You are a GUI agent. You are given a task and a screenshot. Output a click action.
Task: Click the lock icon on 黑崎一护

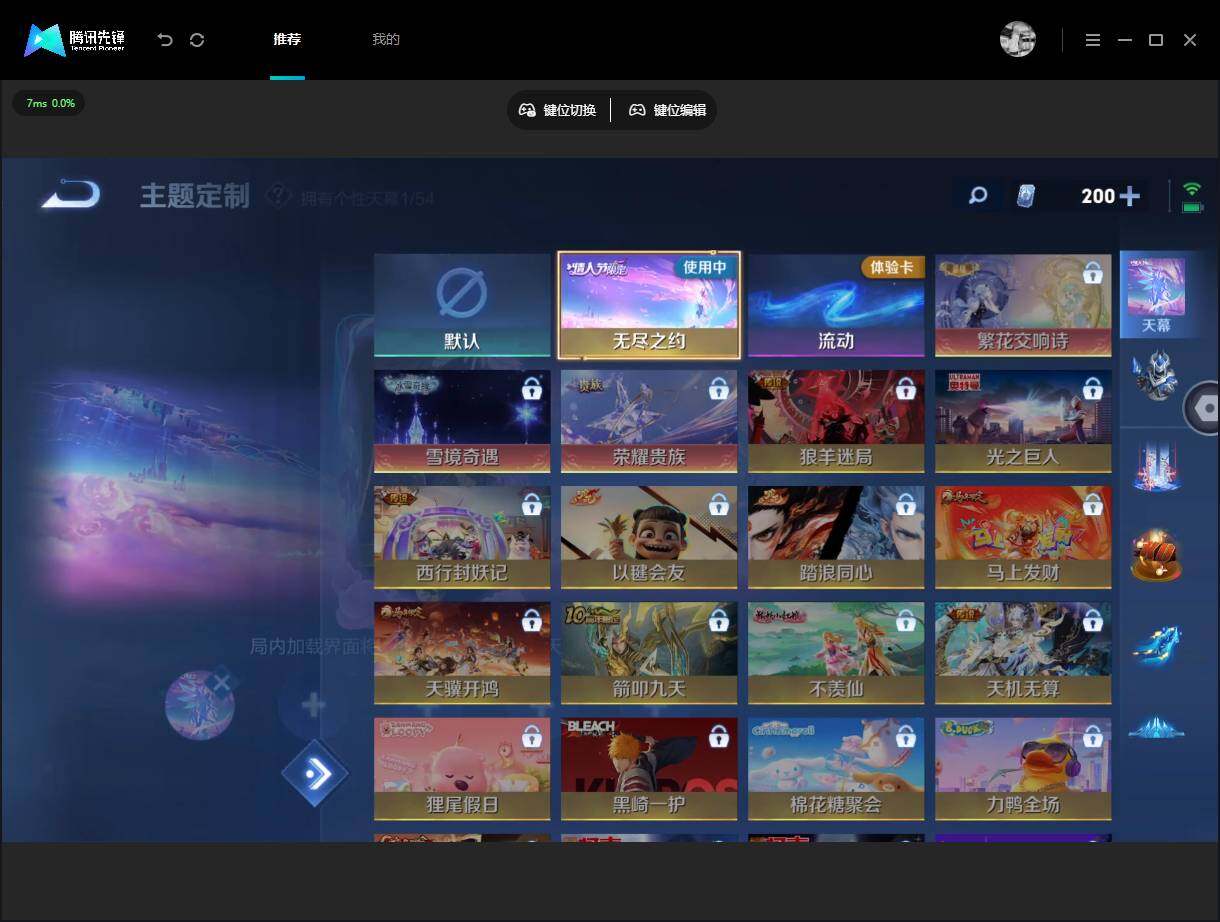pos(718,736)
